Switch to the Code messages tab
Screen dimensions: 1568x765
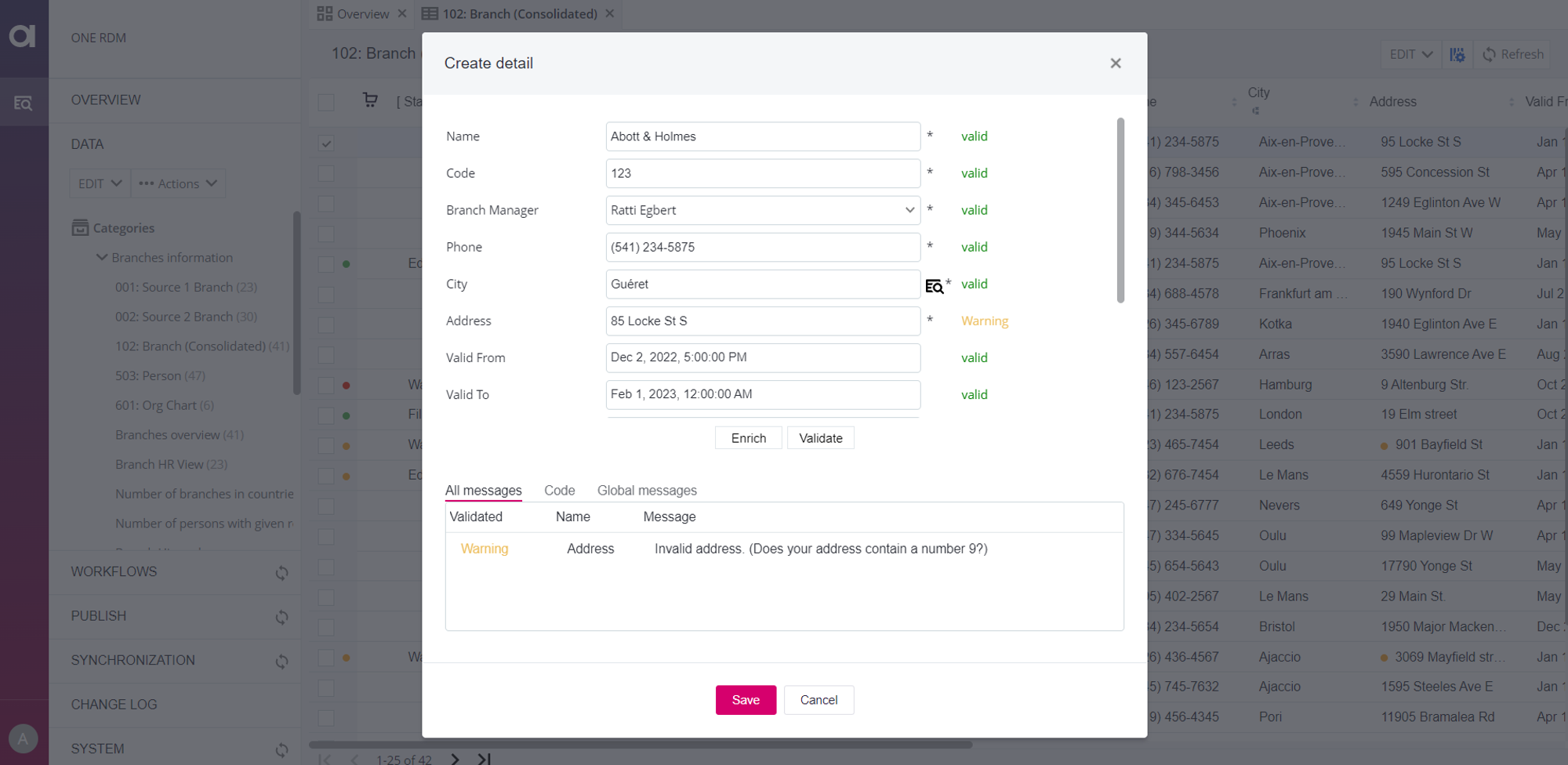(560, 491)
